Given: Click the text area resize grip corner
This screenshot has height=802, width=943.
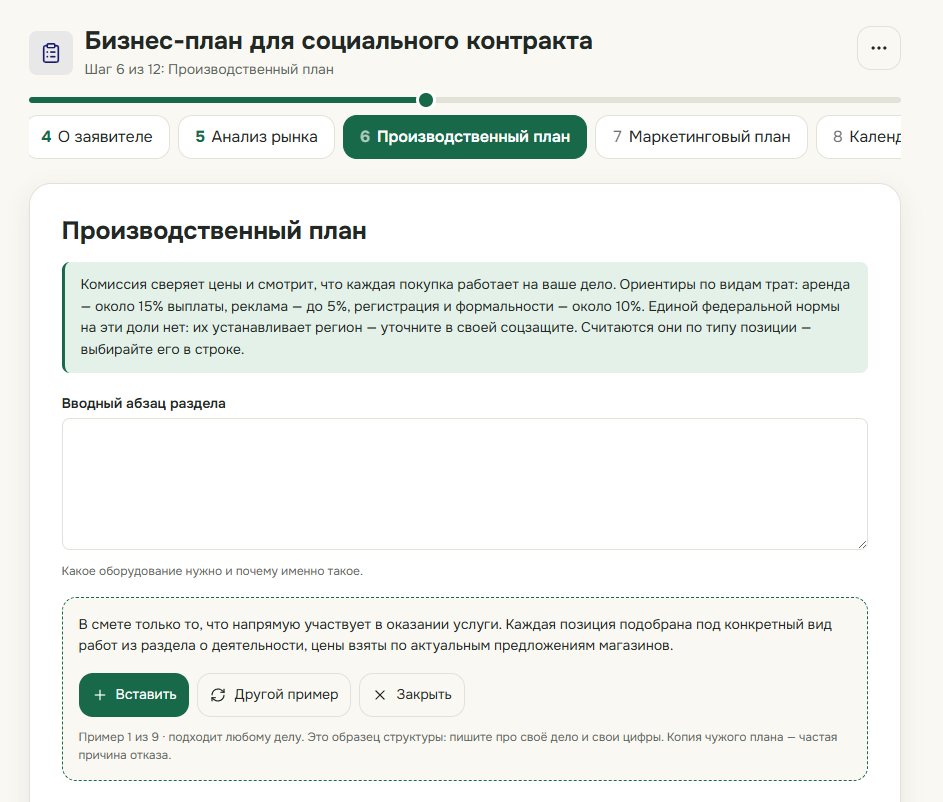Looking at the screenshot, I should click(x=862, y=544).
